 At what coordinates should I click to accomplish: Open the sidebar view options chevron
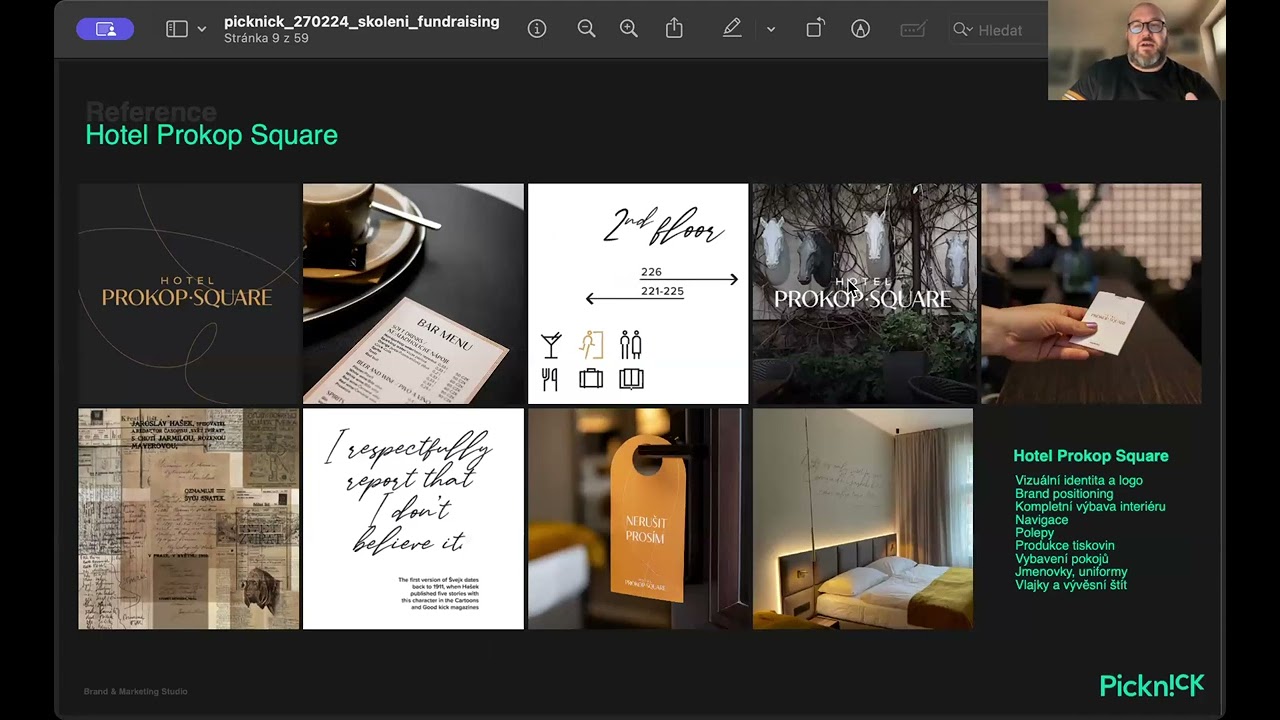point(201,30)
